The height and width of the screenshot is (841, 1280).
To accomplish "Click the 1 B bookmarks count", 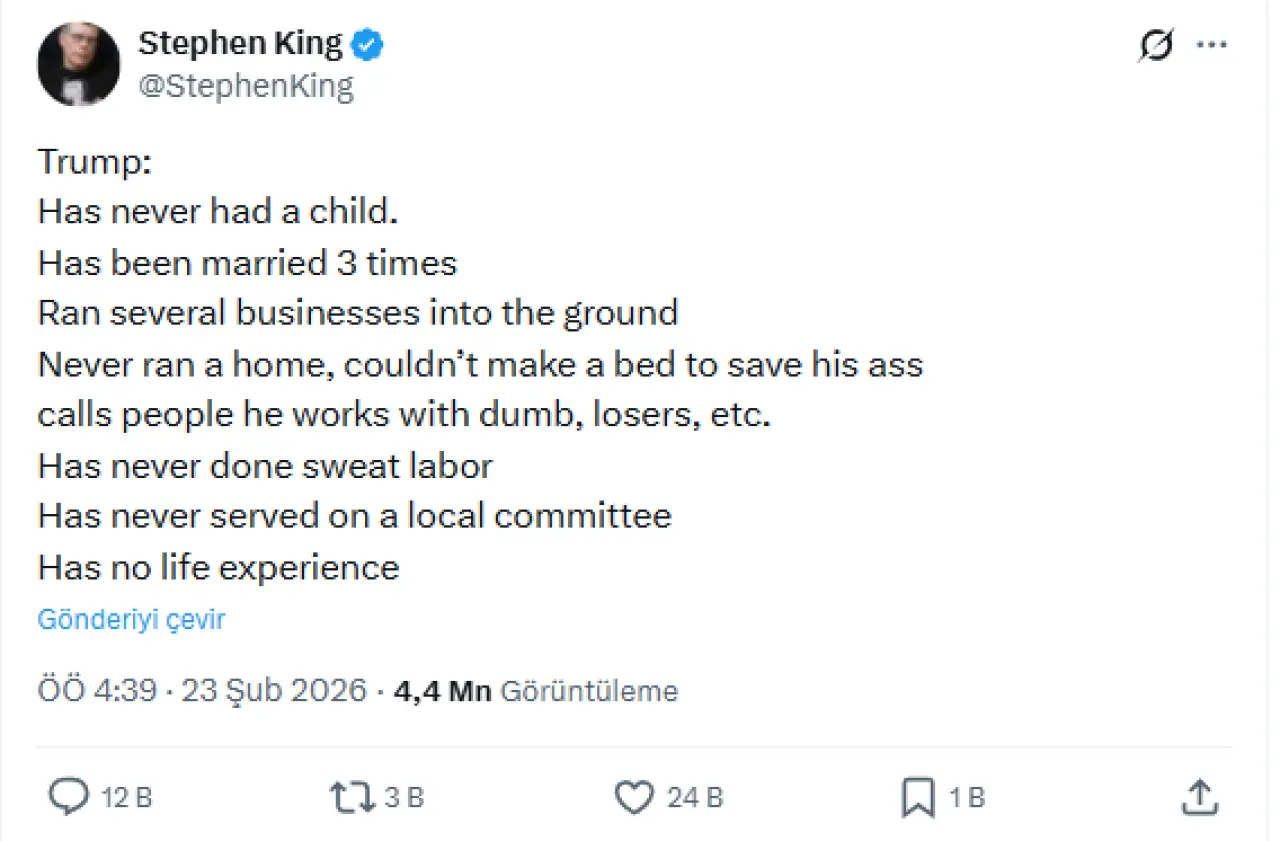I will point(966,798).
